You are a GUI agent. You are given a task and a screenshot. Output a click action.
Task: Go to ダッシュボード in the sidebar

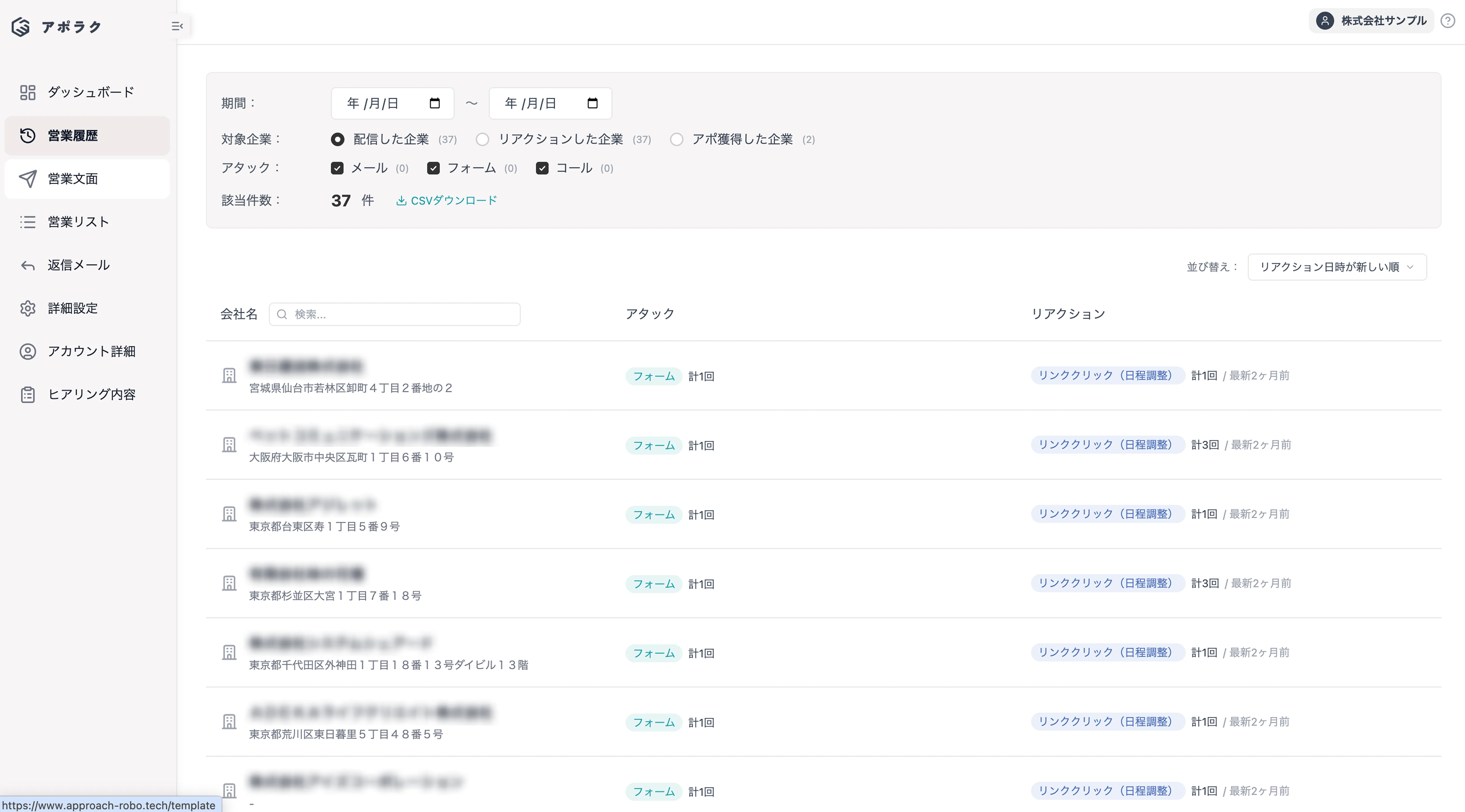coord(87,92)
